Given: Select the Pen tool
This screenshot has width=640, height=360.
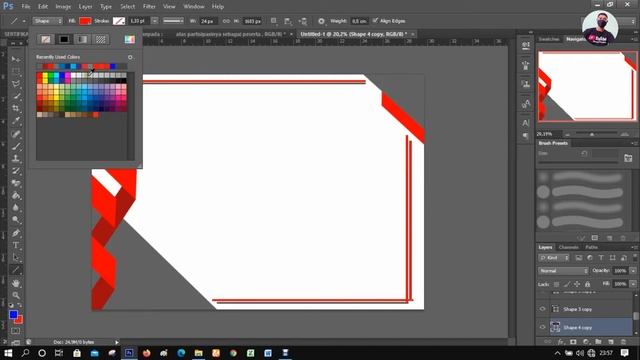Looking at the screenshot, I should (x=16, y=233).
